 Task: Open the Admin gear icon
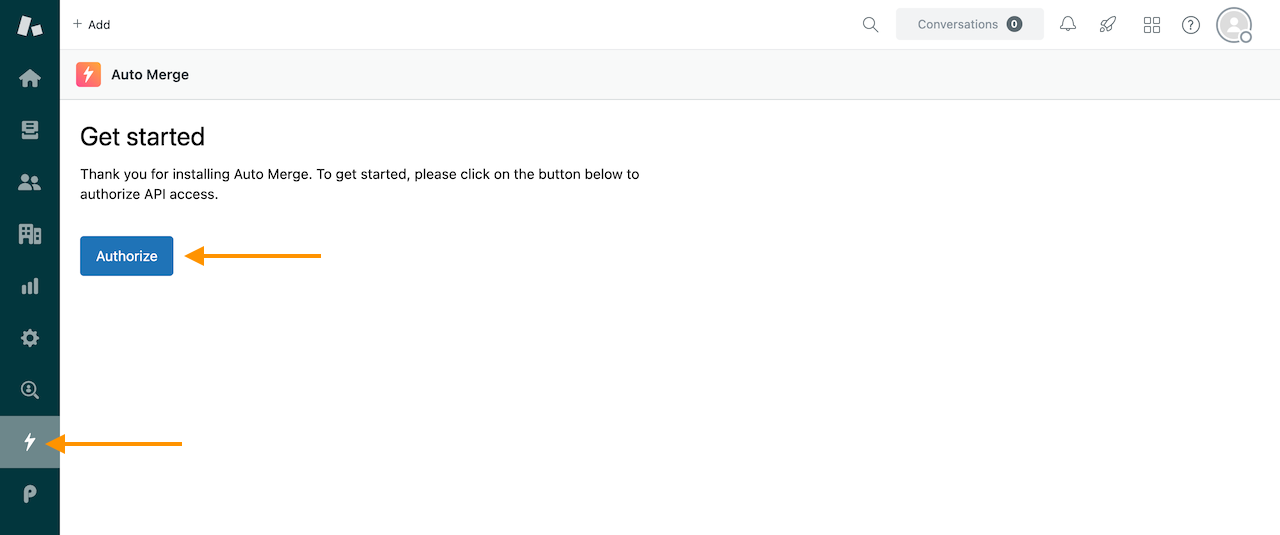coord(30,338)
